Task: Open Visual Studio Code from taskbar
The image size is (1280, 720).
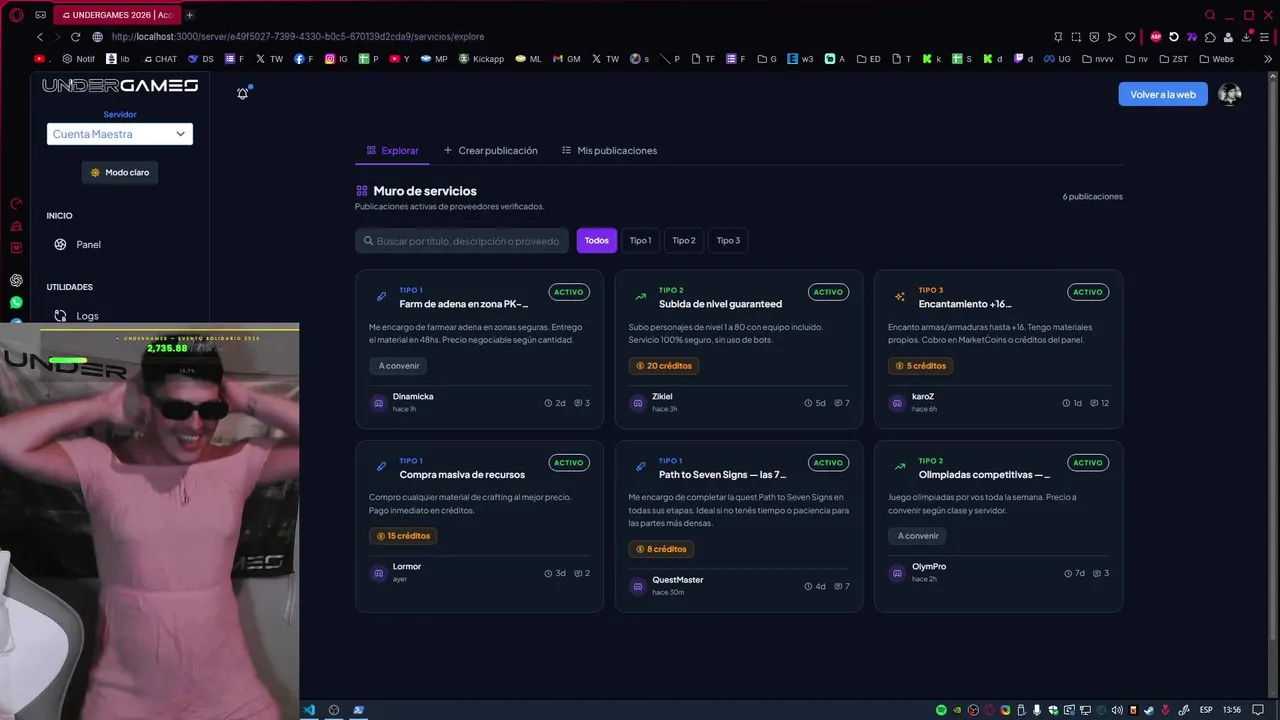Action: coord(309,710)
